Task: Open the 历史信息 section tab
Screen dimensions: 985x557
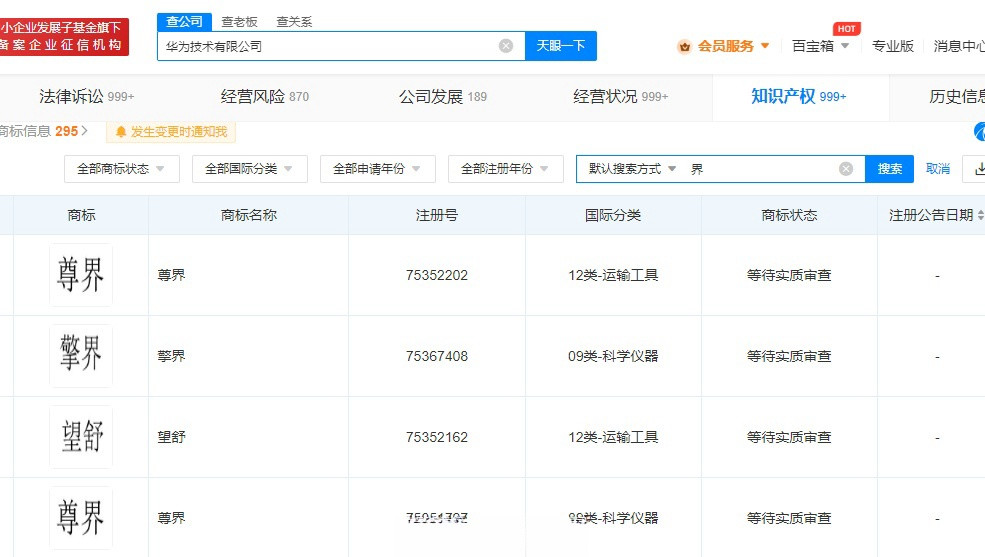Action: [x=957, y=97]
